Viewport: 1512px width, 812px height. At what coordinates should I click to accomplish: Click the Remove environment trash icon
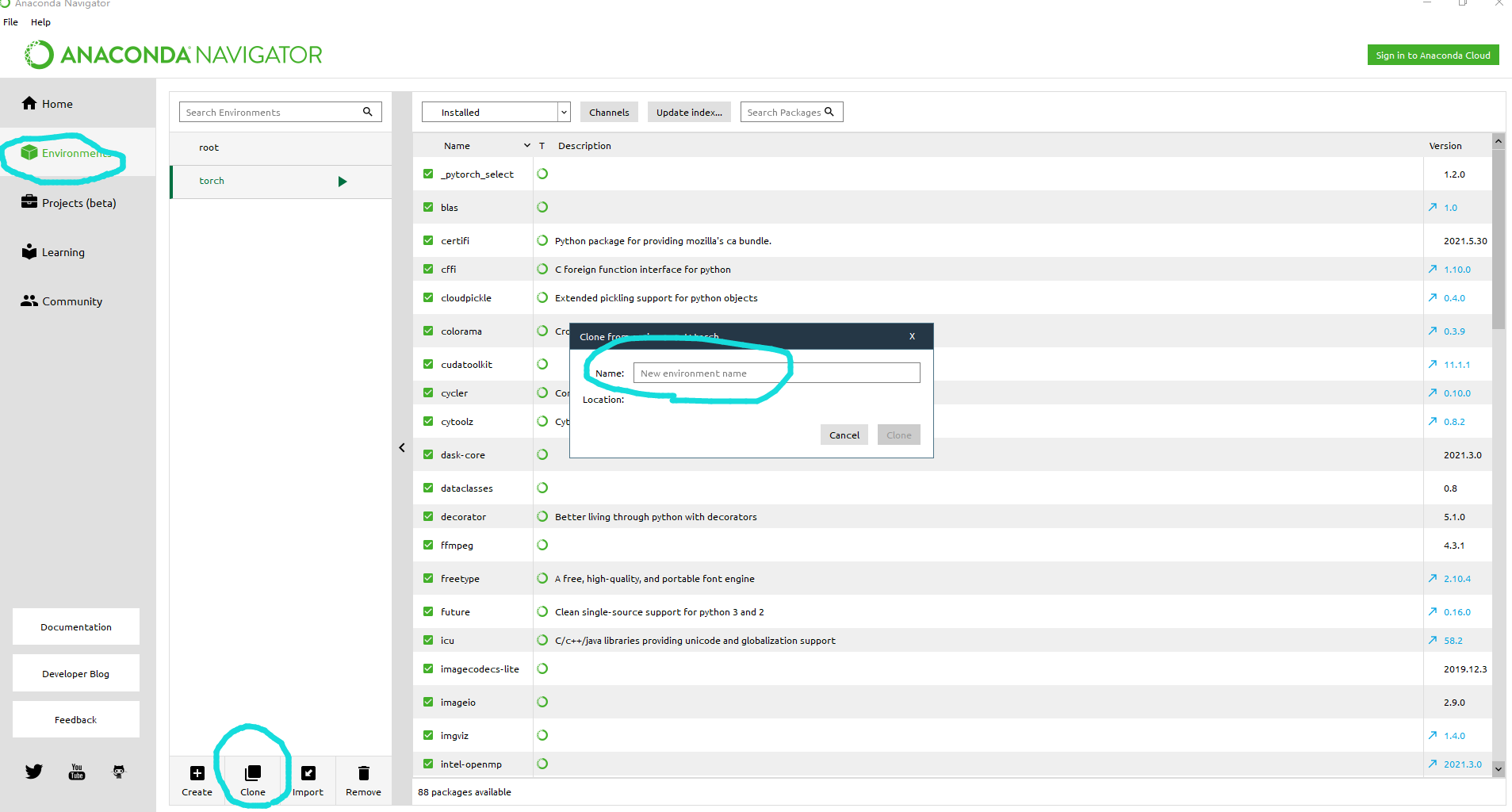coord(364,773)
